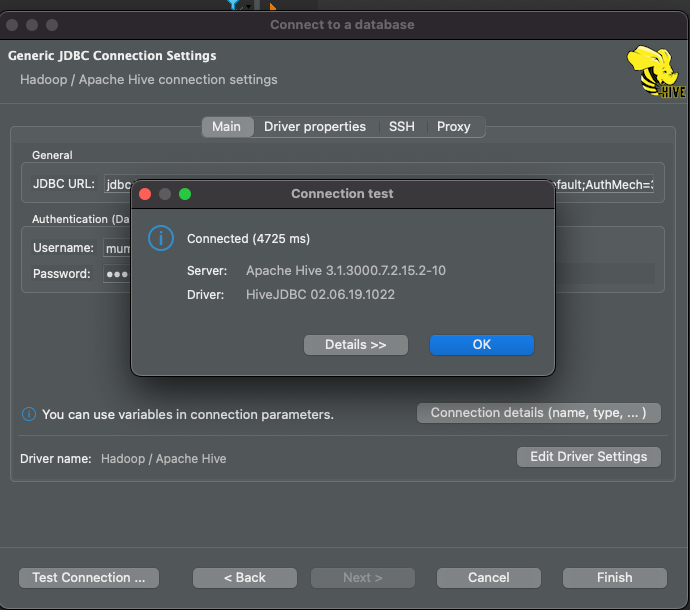Image resolution: width=690 pixels, height=610 pixels.
Task: Click Test Connection ... button
Action: pos(89,577)
